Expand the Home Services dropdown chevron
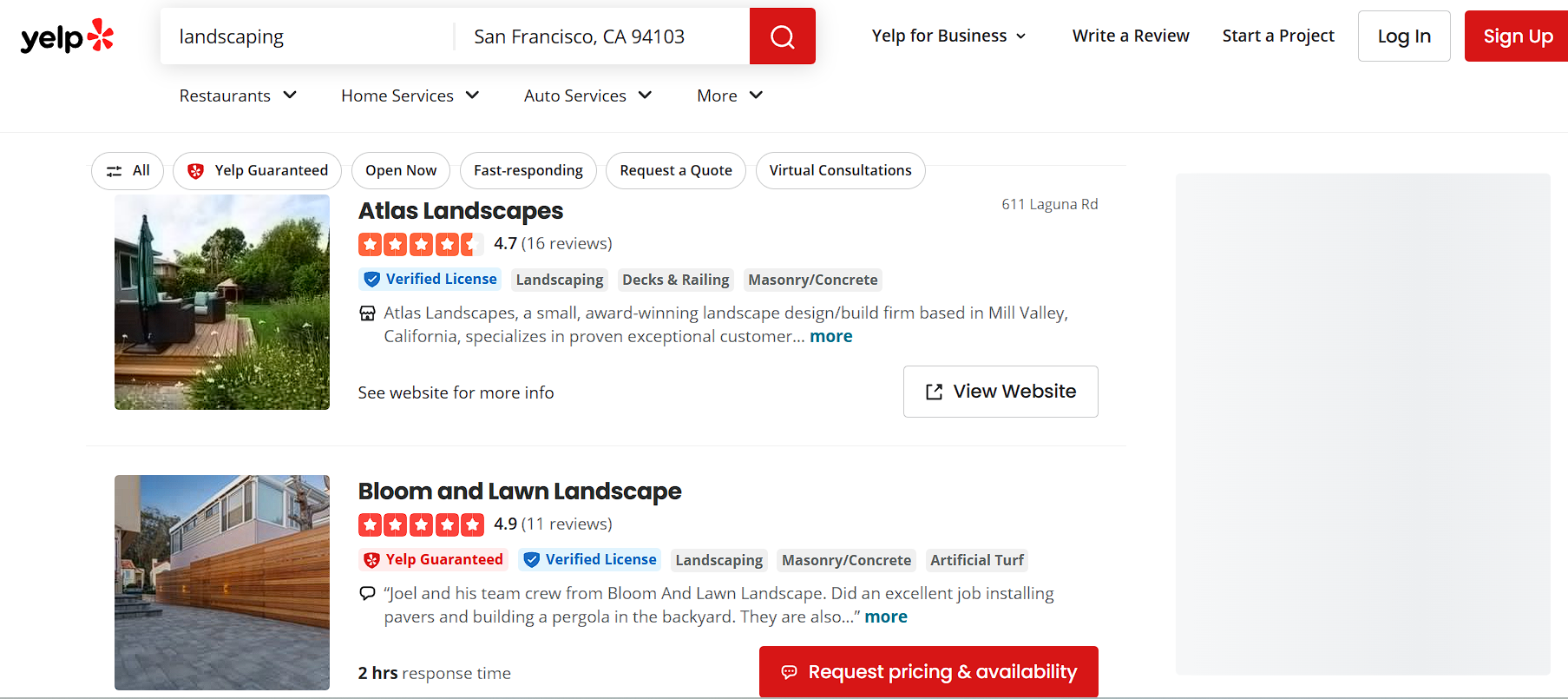The height and width of the screenshot is (699, 1568). click(x=472, y=95)
